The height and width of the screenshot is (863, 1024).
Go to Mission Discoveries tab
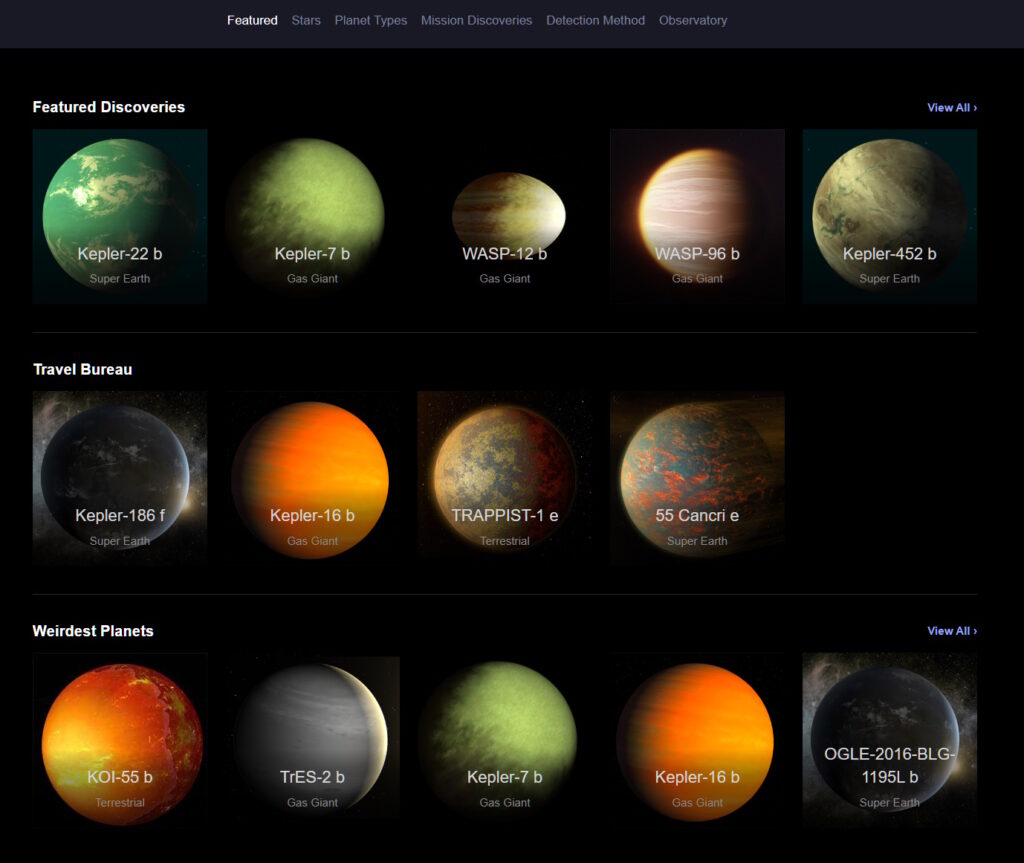[x=476, y=20]
